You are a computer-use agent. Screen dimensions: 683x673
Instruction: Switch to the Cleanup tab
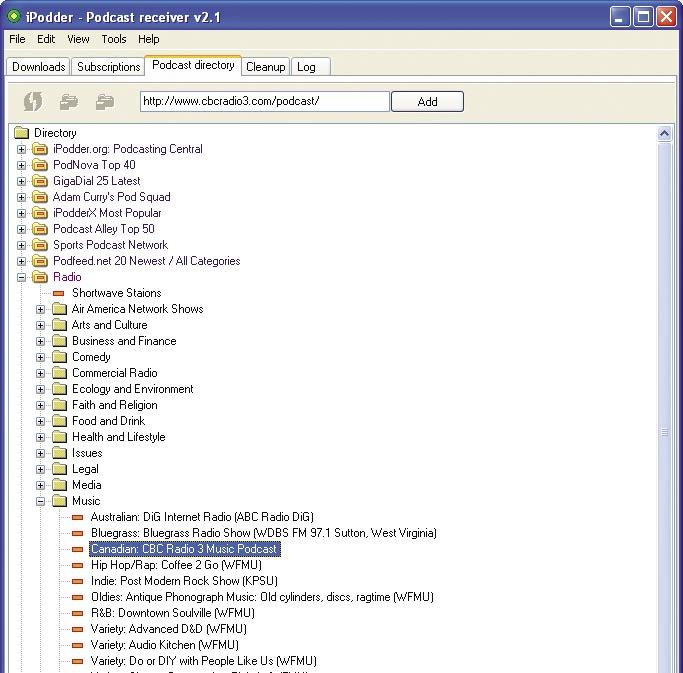click(266, 67)
